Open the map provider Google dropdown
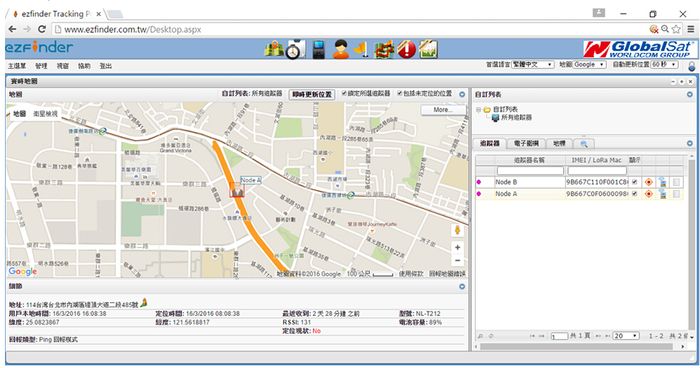 (x=589, y=65)
